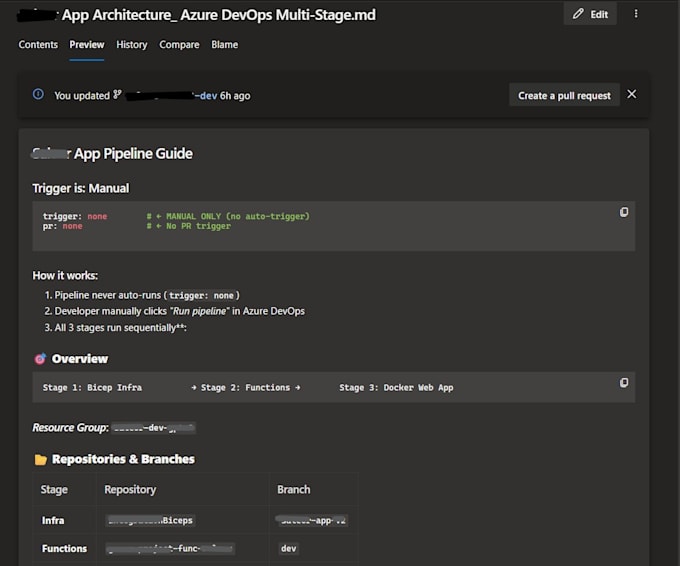Copy the Overview stages code block
Screen dimensions: 680x566
624,383
